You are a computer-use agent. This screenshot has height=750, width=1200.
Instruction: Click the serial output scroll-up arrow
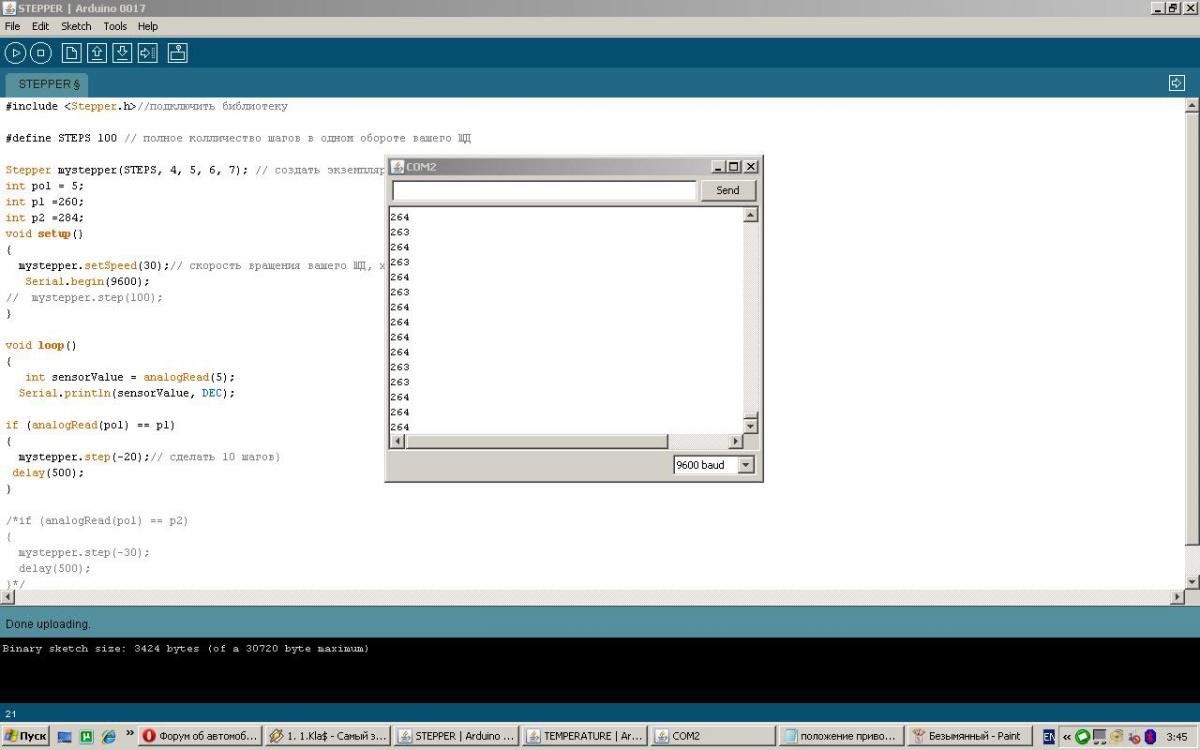[x=751, y=215]
